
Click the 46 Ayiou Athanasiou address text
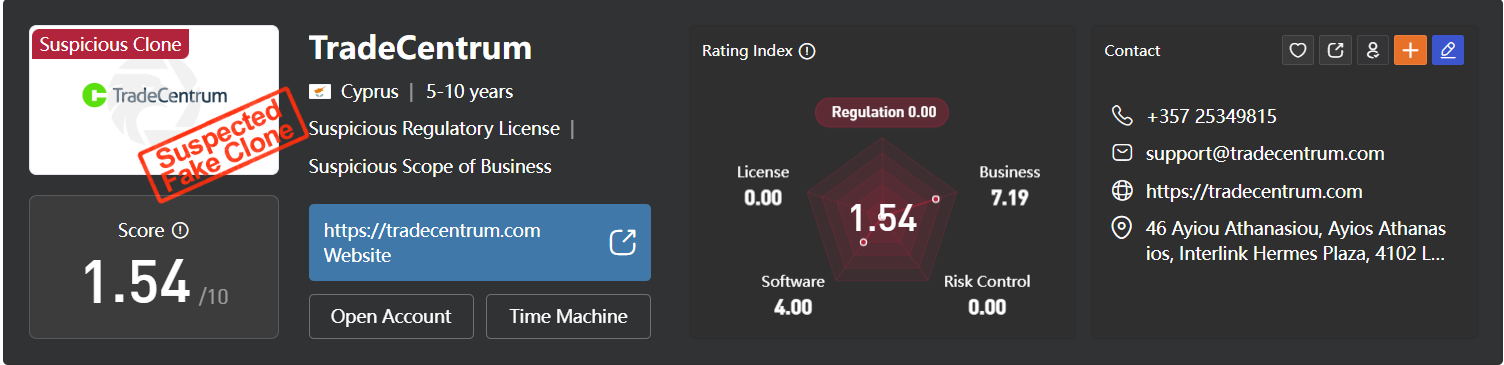coord(1296,241)
